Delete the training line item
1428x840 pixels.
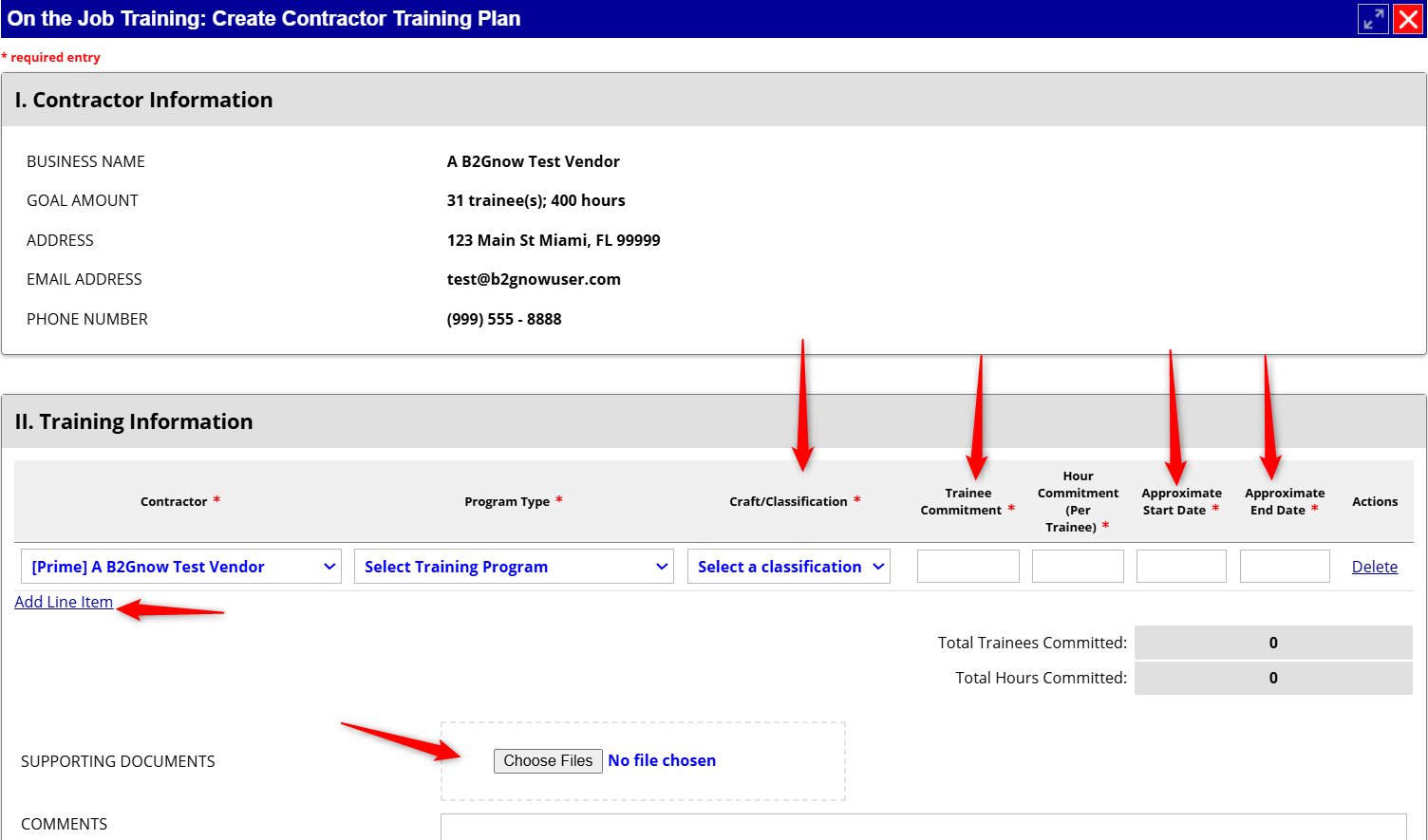coord(1374,567)
